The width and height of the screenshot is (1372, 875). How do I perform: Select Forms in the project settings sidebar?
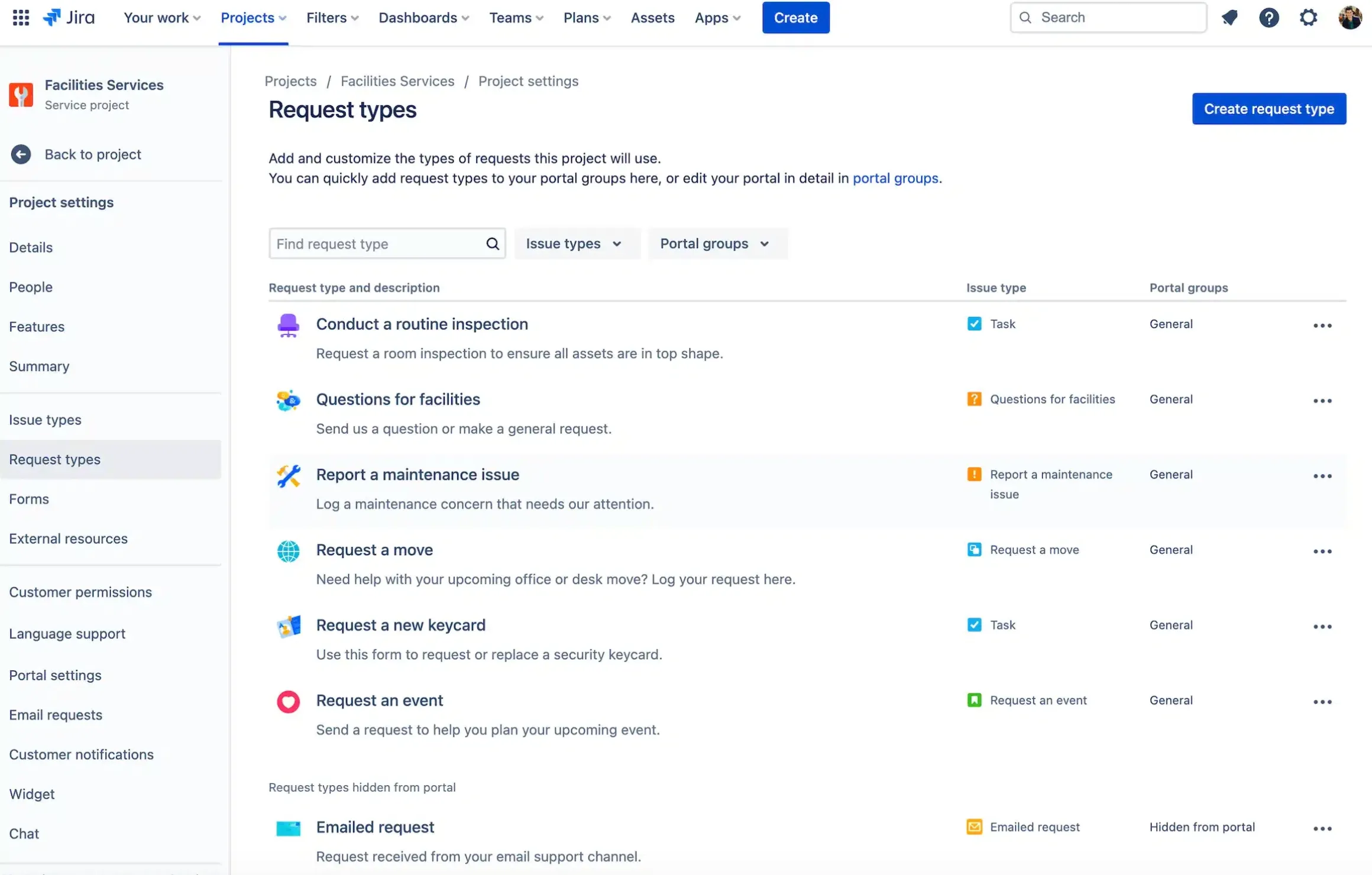coord(29,499)
